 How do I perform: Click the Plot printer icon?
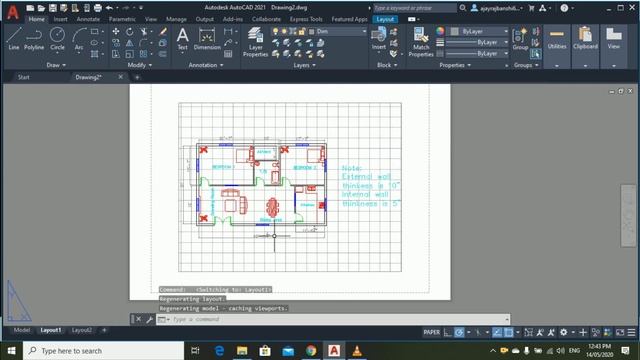point(98,8)
